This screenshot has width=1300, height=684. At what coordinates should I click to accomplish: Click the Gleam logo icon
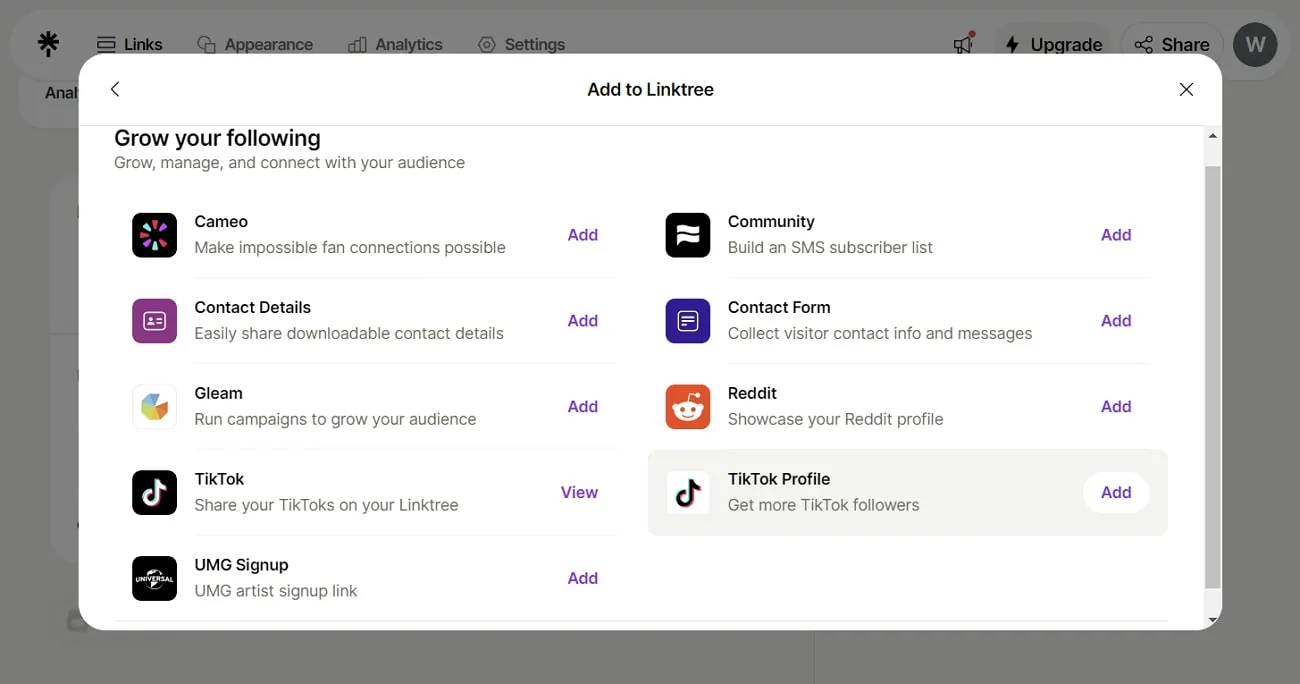[154, 407]
